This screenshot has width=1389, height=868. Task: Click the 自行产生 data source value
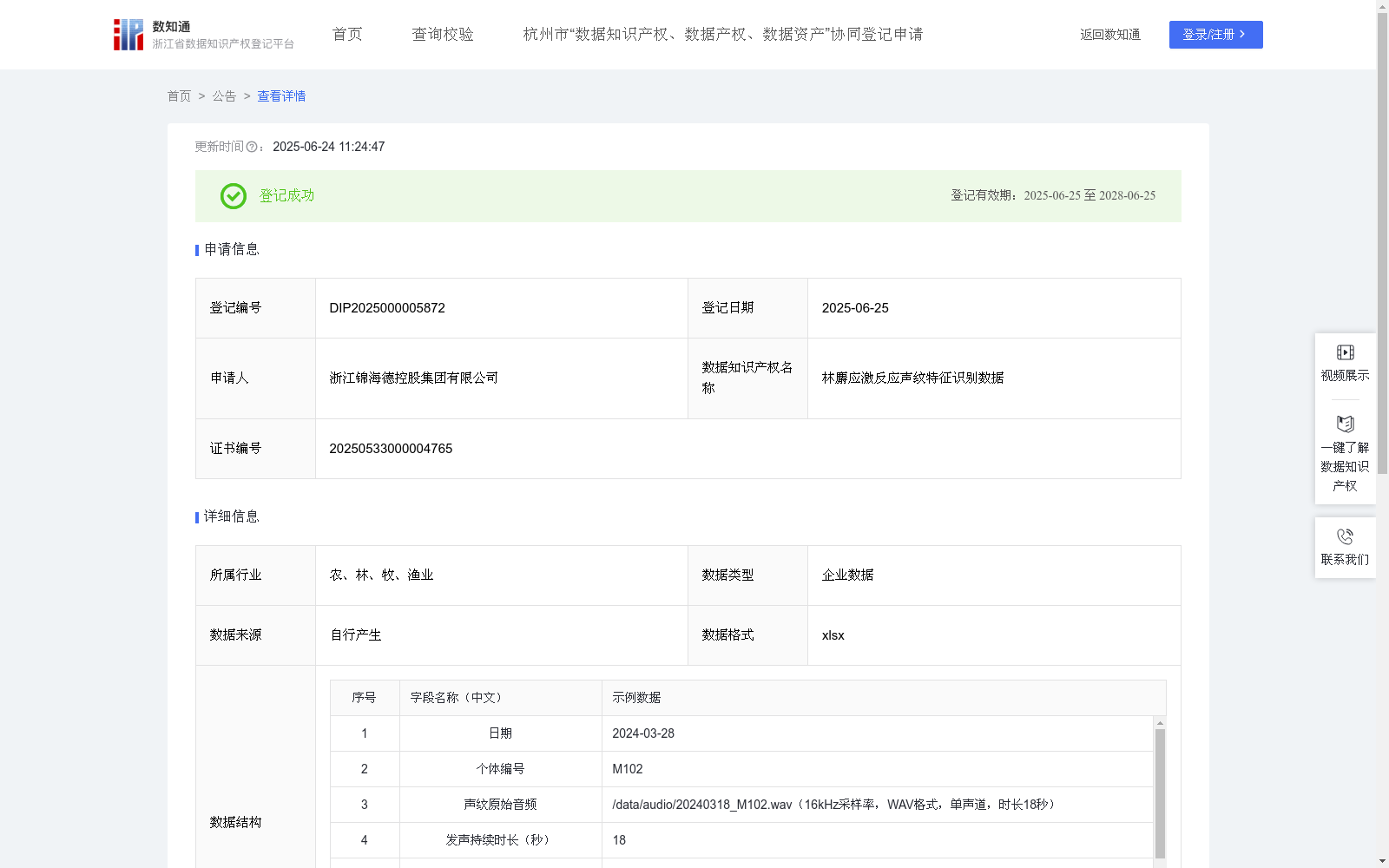pyautogui.click(x=356, y=635)
